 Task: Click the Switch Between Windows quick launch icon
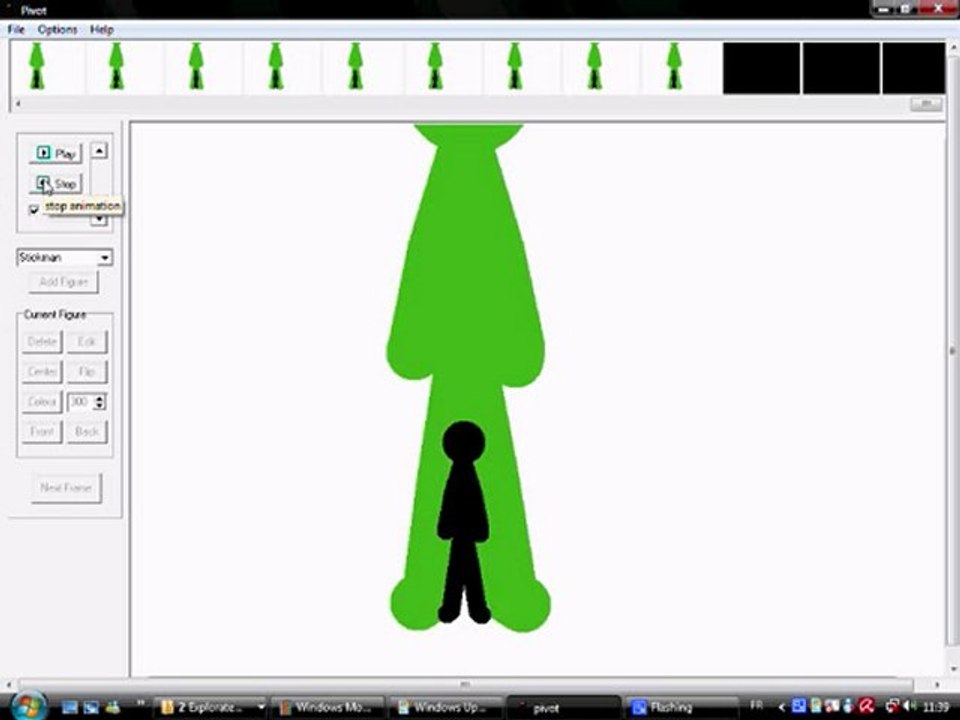tap(91, 708)
